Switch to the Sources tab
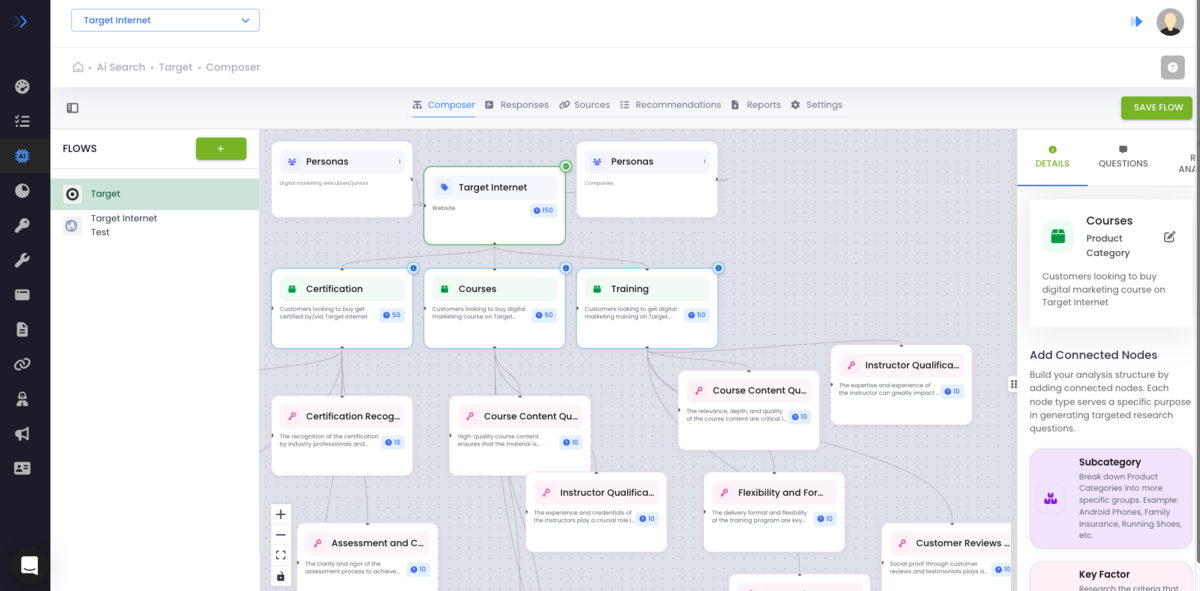The image size is (1200, 591). click(x=584, y=105)
